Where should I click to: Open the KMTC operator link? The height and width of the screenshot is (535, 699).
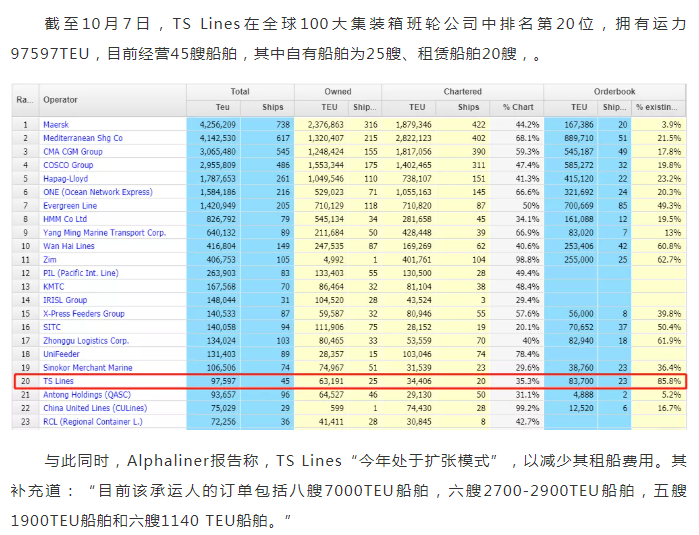coord(53,287)
